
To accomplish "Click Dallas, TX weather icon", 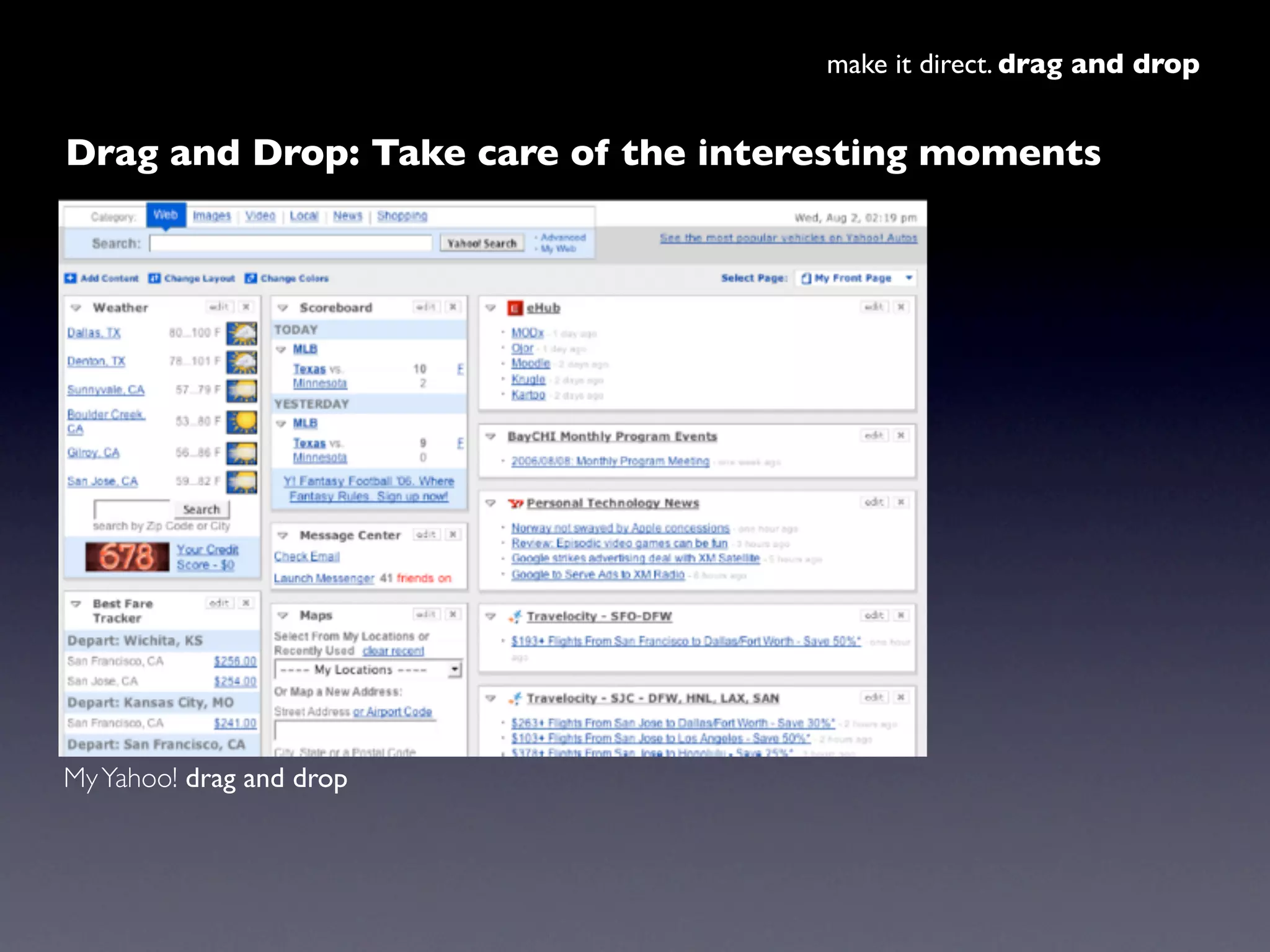I will coord(242,333).
